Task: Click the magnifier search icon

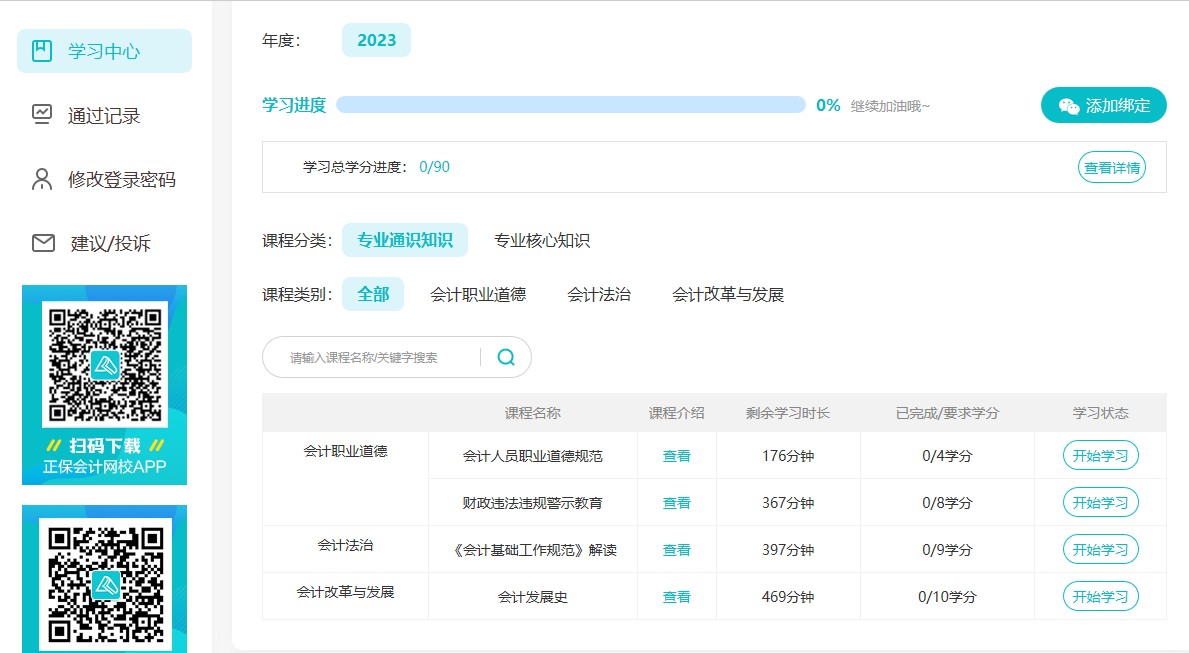Action: [506, 357]
